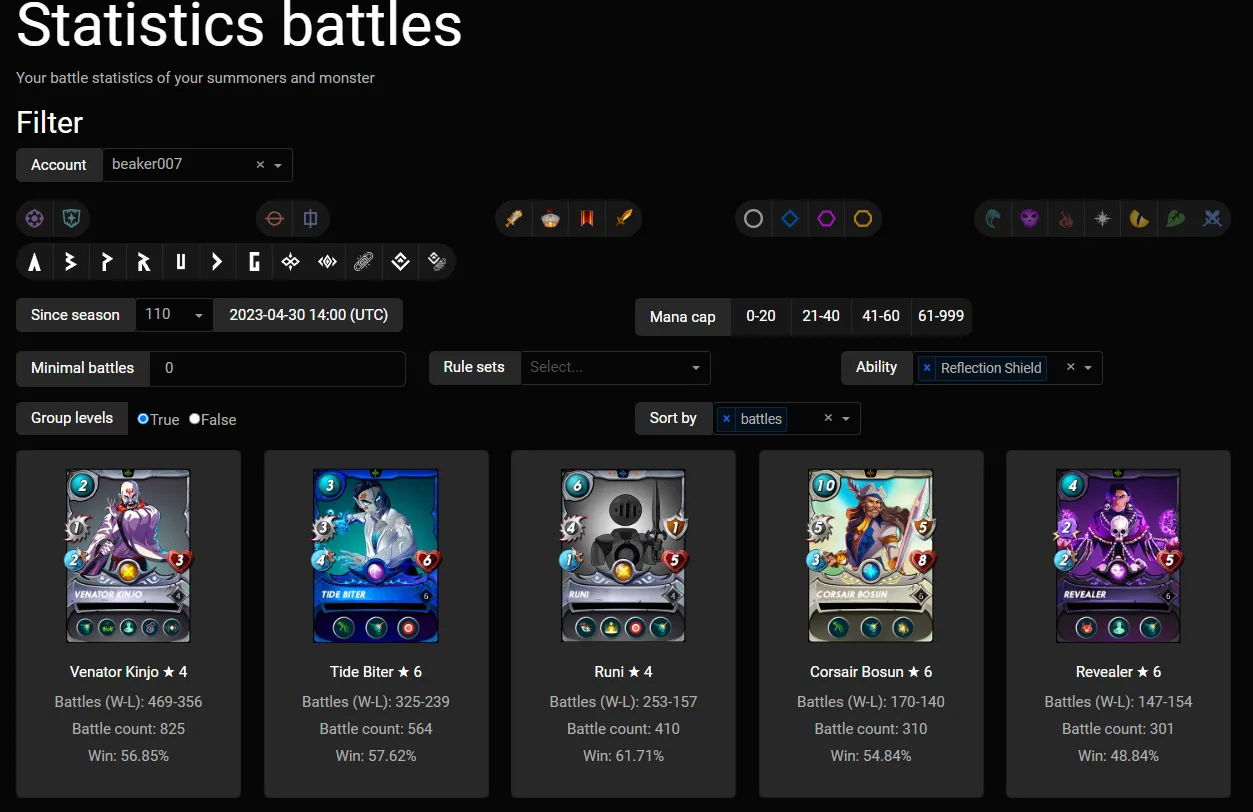Filter by the cupcake-shaped icon

[x=551, y=218]
